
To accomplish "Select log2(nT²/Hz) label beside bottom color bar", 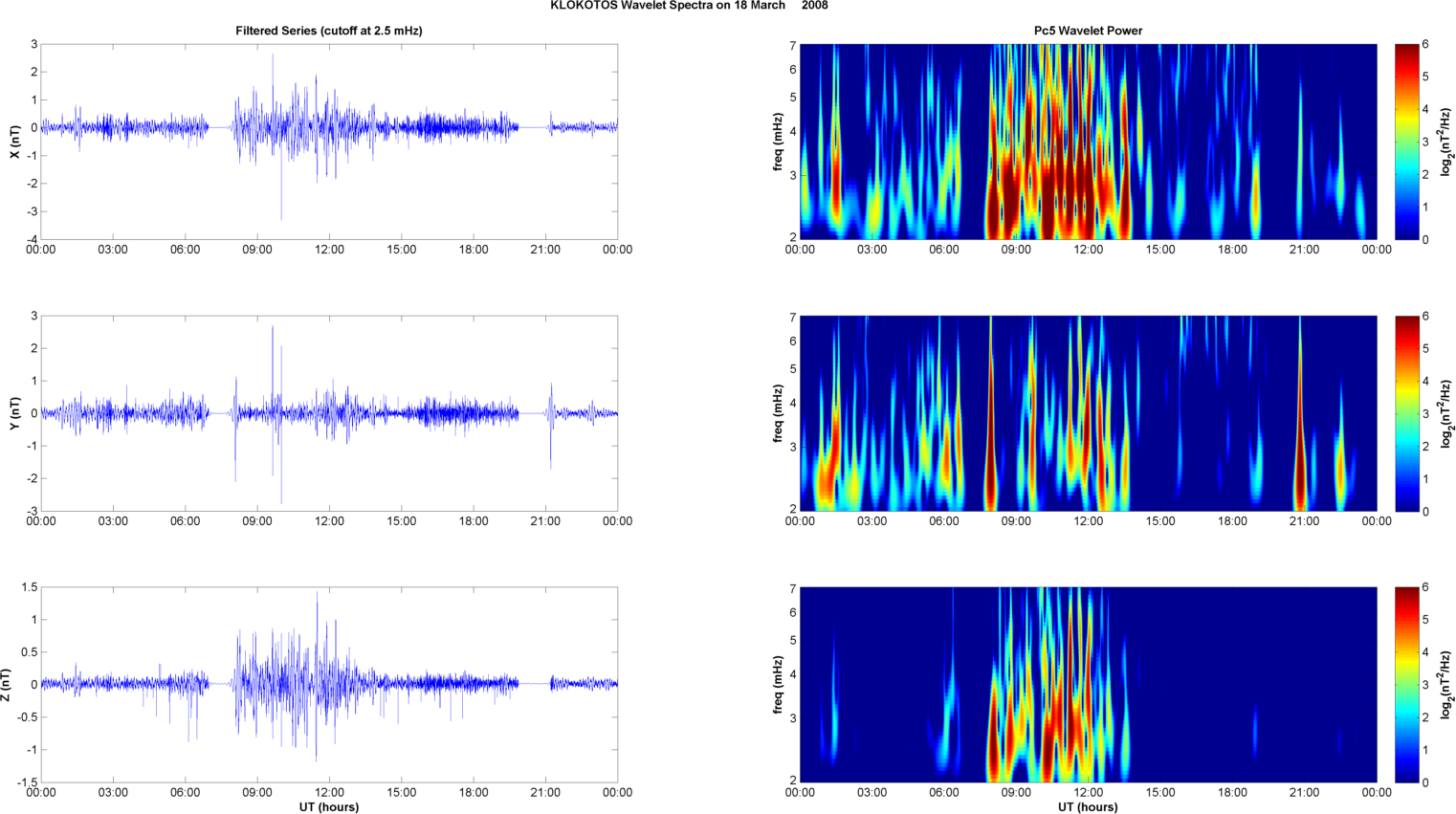I will click(1448, 685).
